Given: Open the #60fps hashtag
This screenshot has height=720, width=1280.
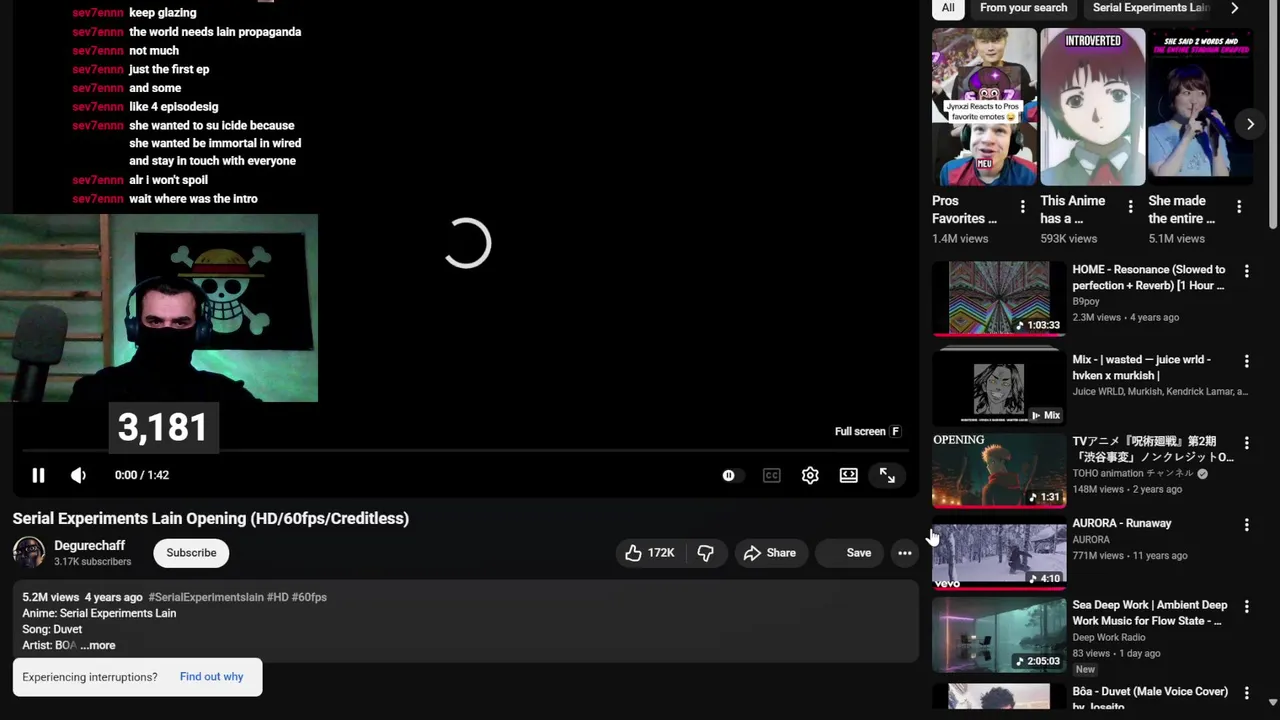Looking at the screenshot, I should click(309, 597).
